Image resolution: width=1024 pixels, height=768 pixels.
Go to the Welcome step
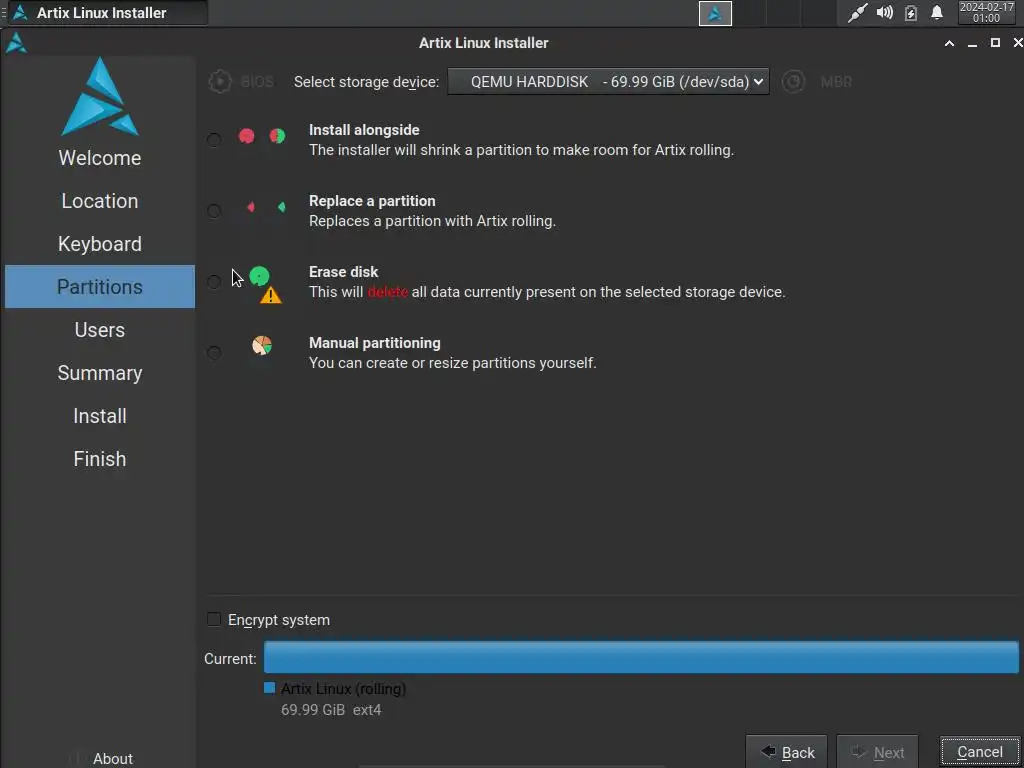click(x=100, y=158)
